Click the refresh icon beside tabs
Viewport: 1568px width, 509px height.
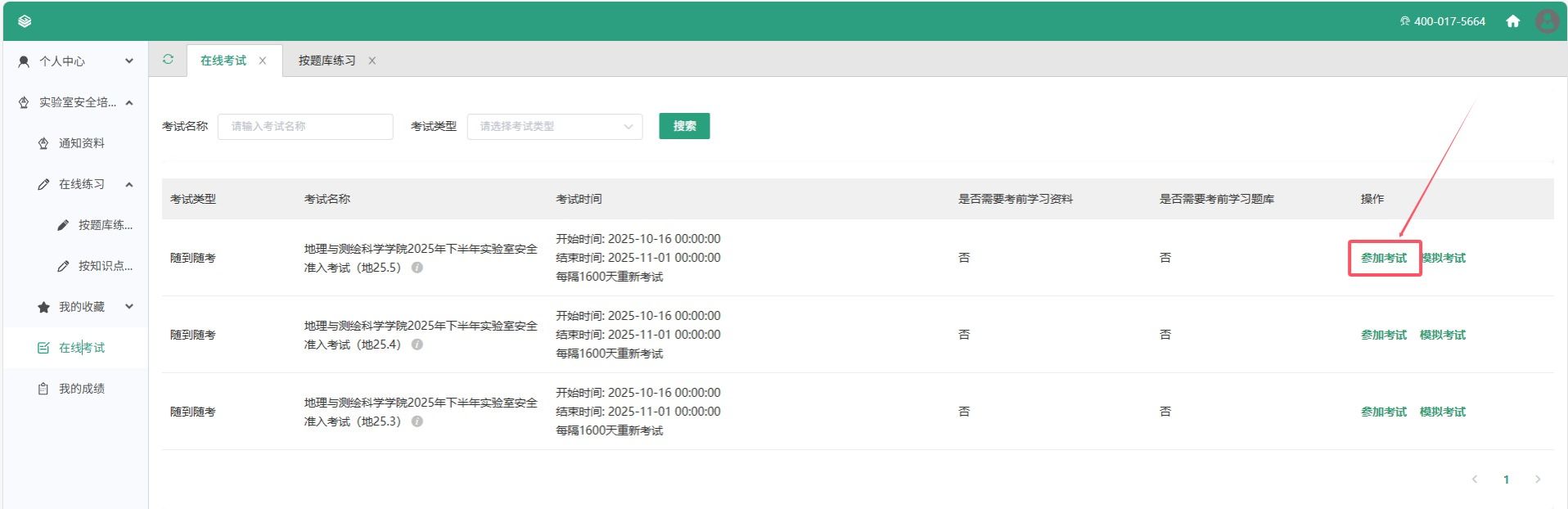point(168,60)
